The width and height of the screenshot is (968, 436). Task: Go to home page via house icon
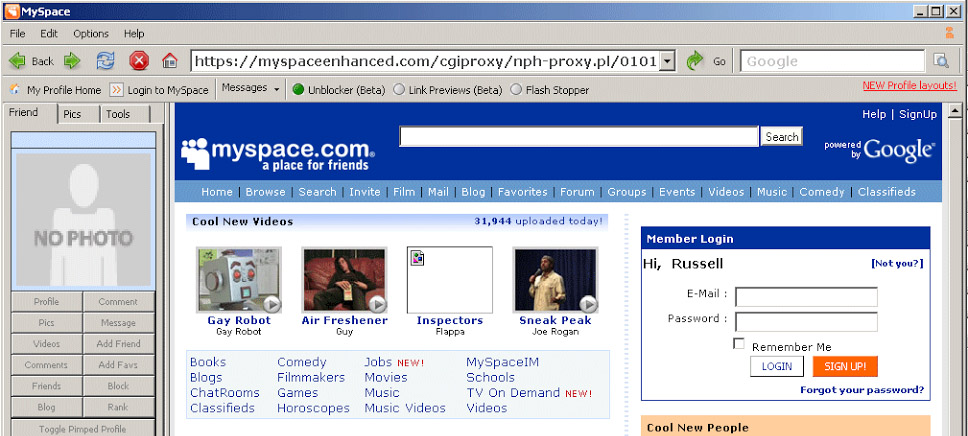[x=170, y=61]
